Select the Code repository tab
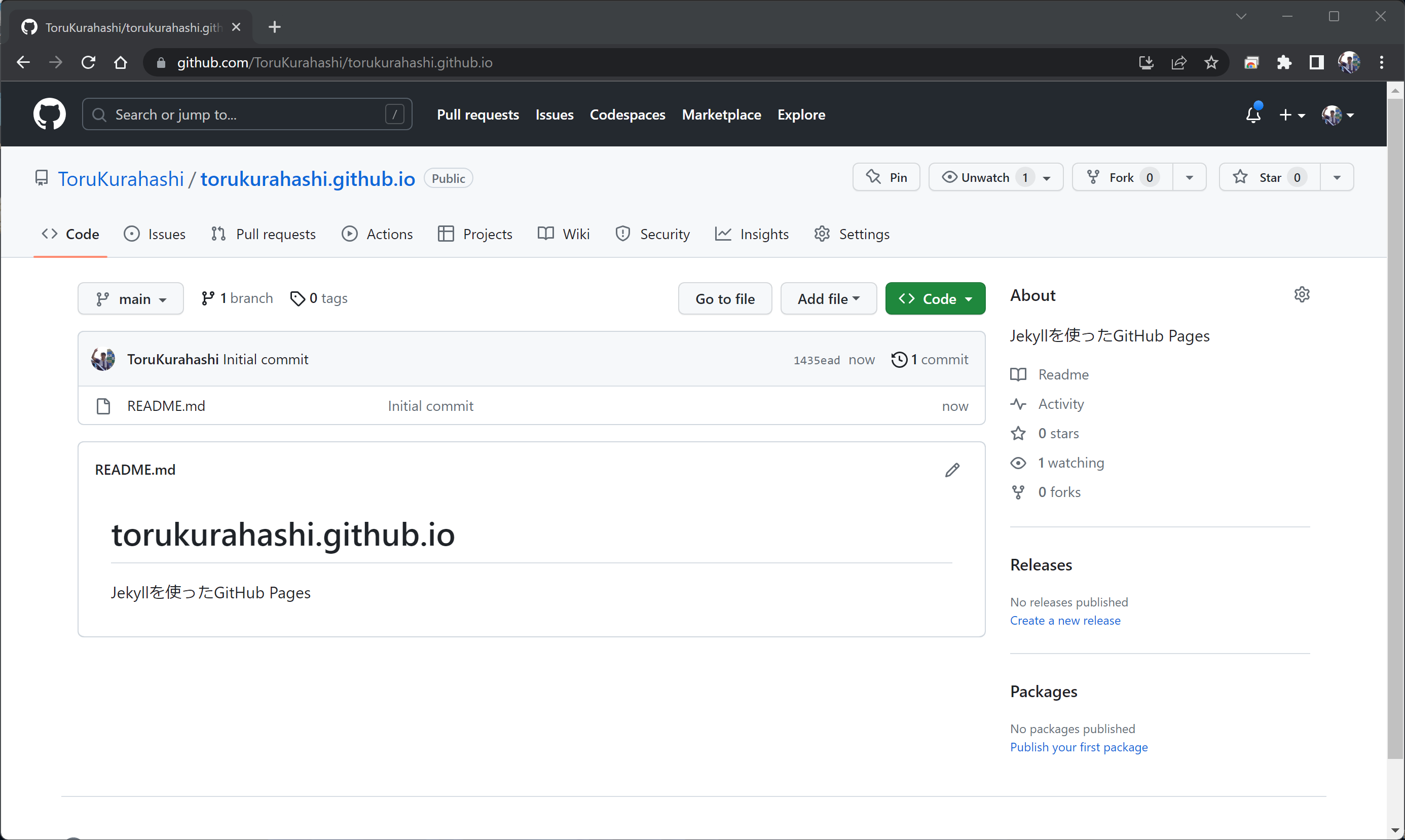1405x840 pixels. tap(70, 234)
